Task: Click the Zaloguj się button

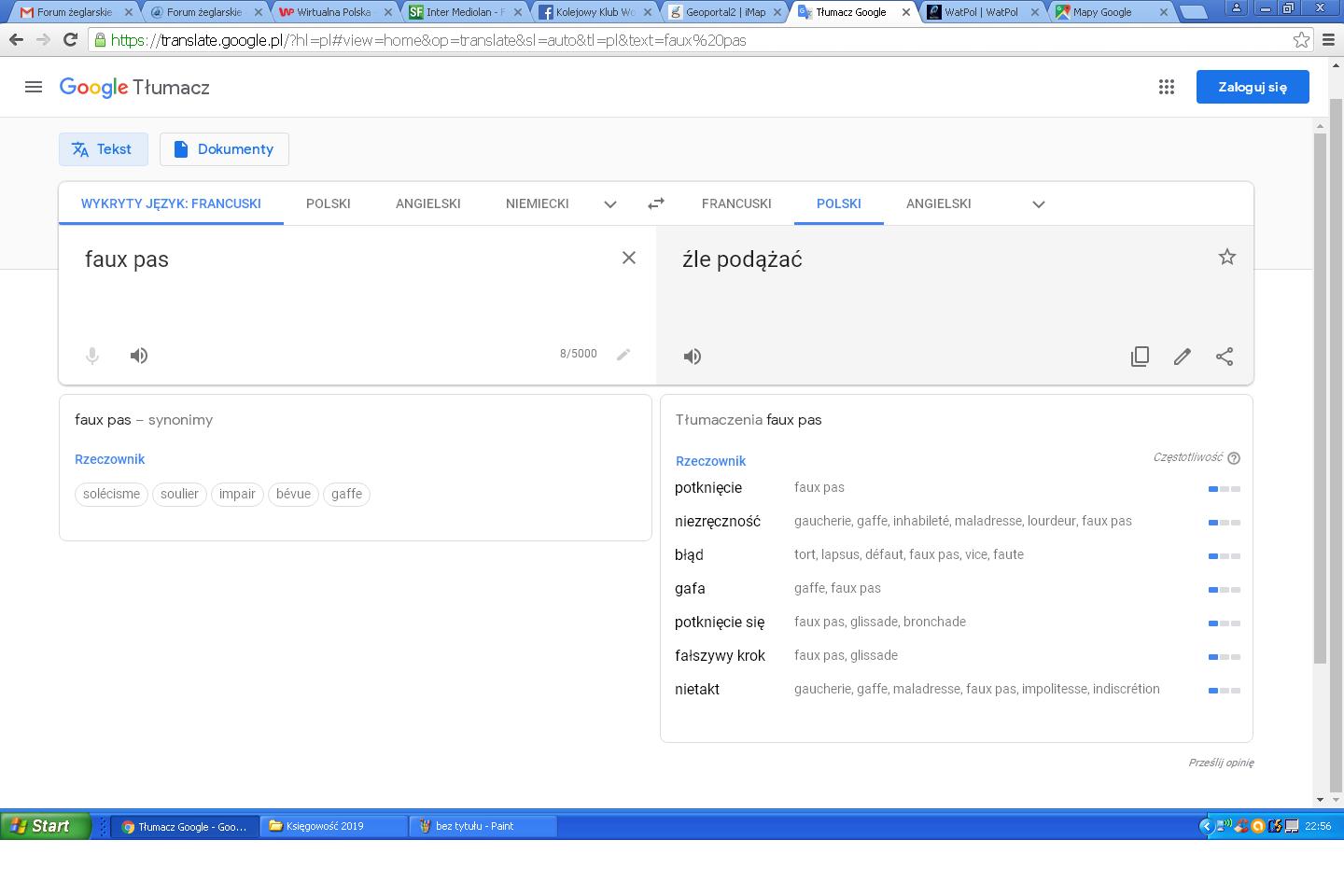Action: [x=1253, y=87]
